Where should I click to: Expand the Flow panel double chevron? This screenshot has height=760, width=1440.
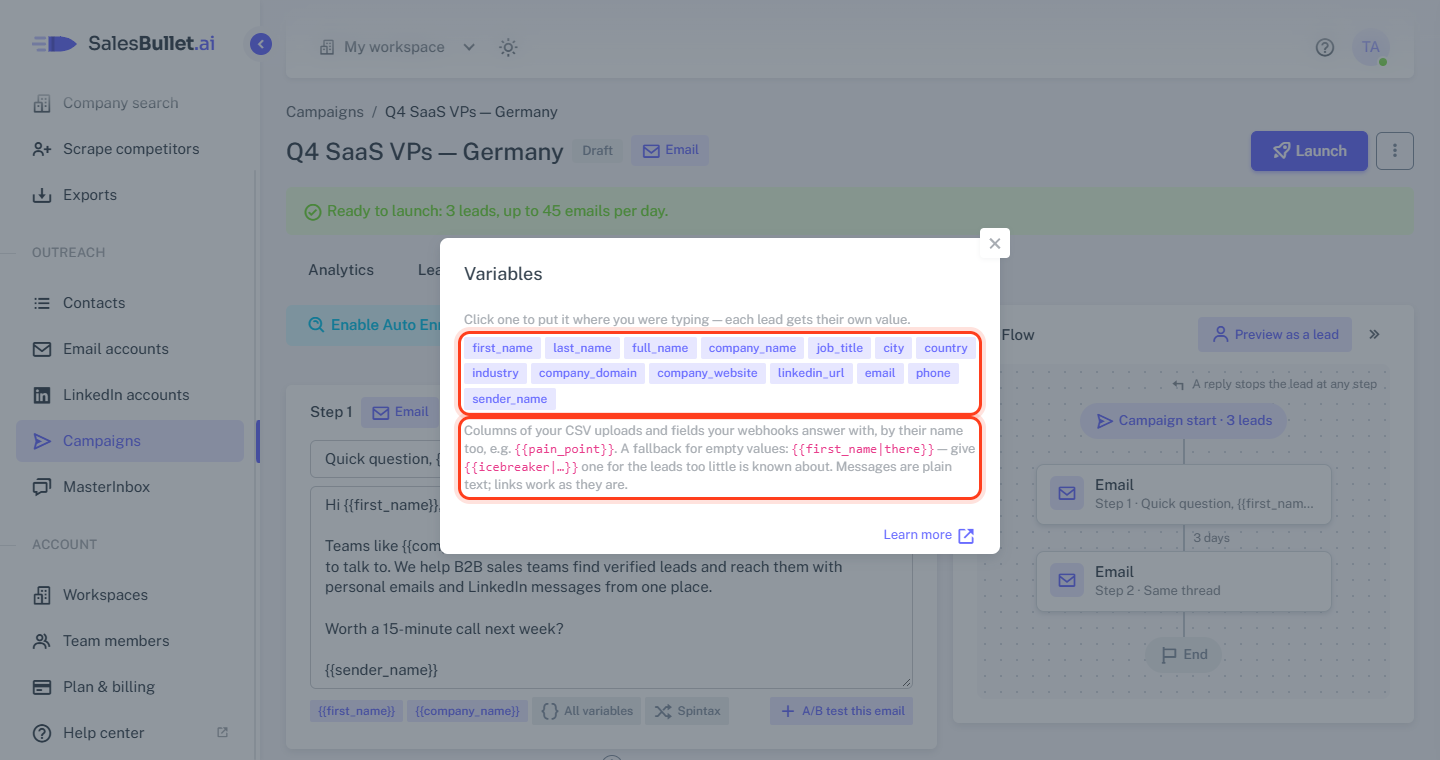(1374, 335)
